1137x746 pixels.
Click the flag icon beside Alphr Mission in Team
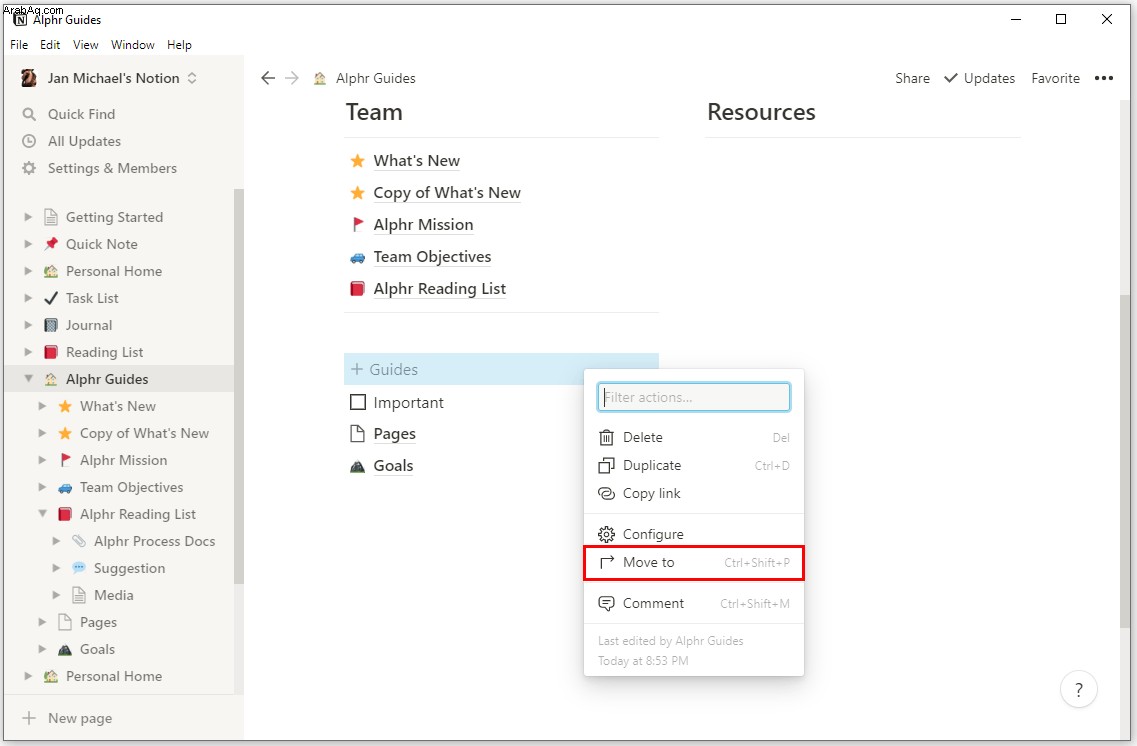pos(357,224)
